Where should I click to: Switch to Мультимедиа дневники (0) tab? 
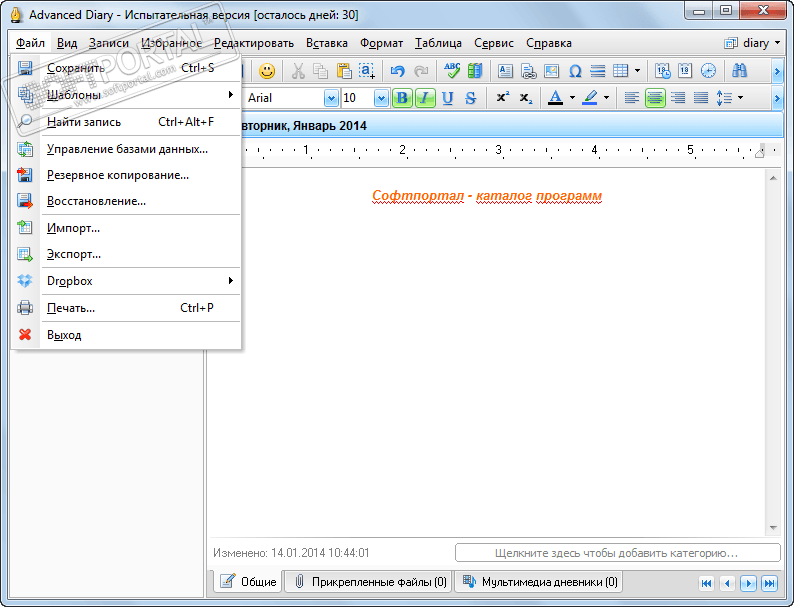[x=539, y=582]
